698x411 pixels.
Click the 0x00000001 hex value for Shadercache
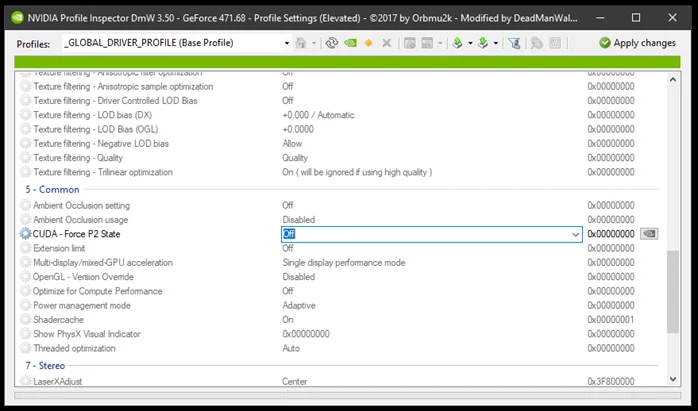[x=611, y=320]
